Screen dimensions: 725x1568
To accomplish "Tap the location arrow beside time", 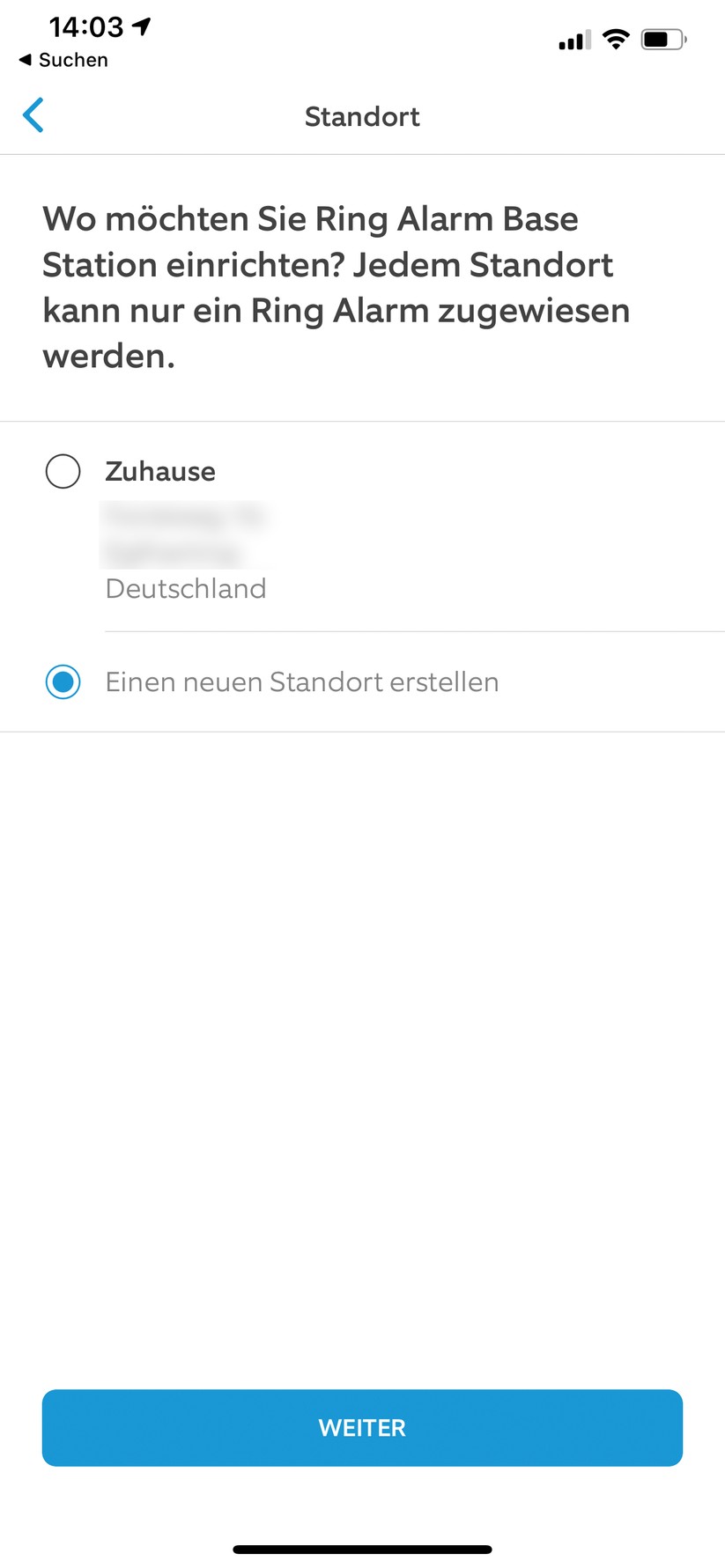I will (x=142, y=26).
